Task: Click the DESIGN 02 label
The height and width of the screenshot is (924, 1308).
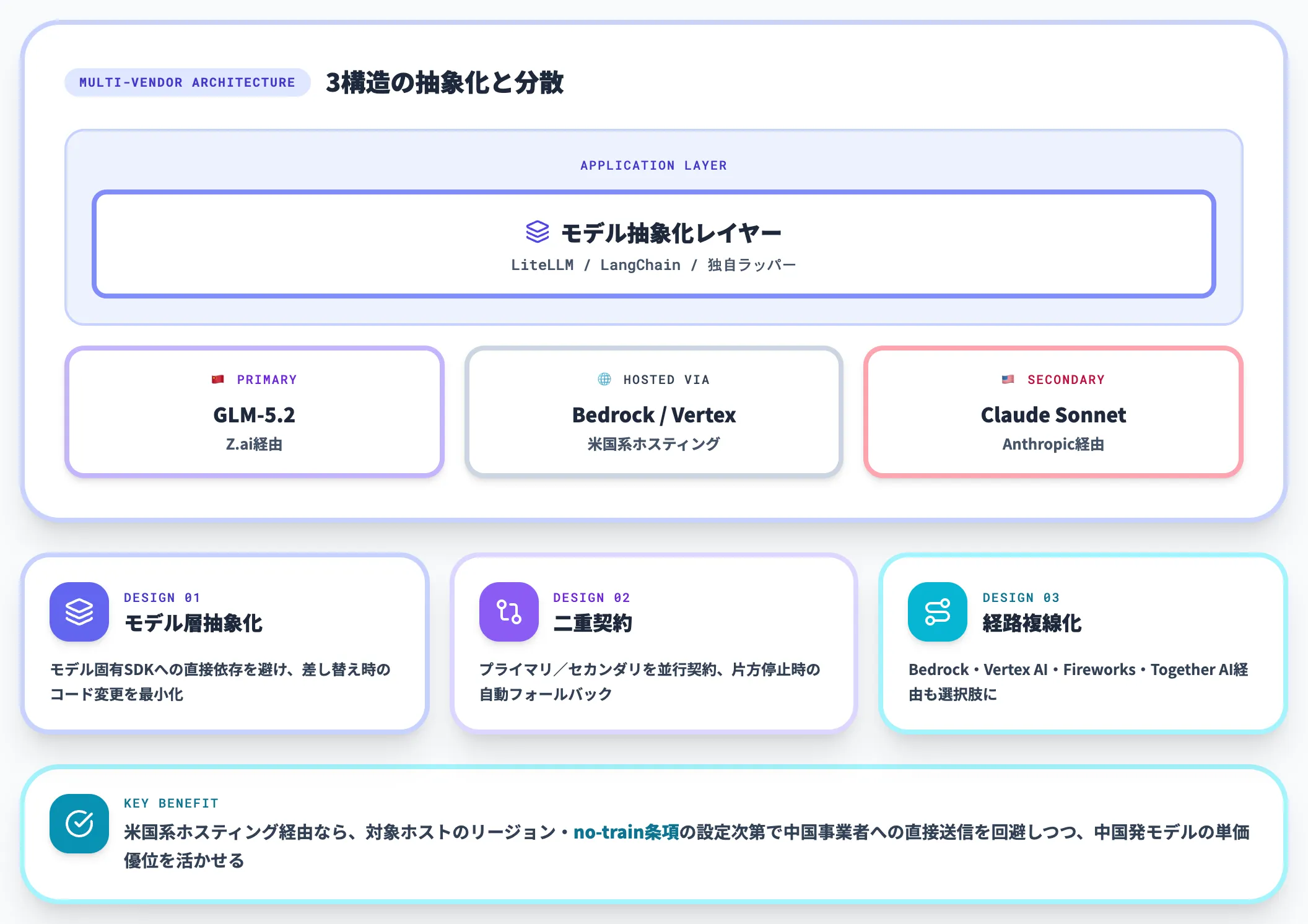Action: (592, 598)
